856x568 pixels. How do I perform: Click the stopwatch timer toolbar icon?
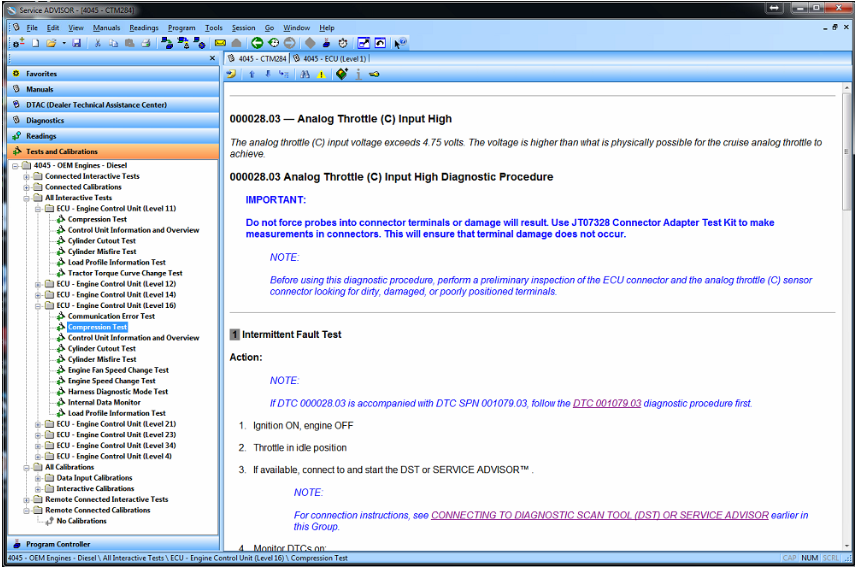click(x=343, y=43)
